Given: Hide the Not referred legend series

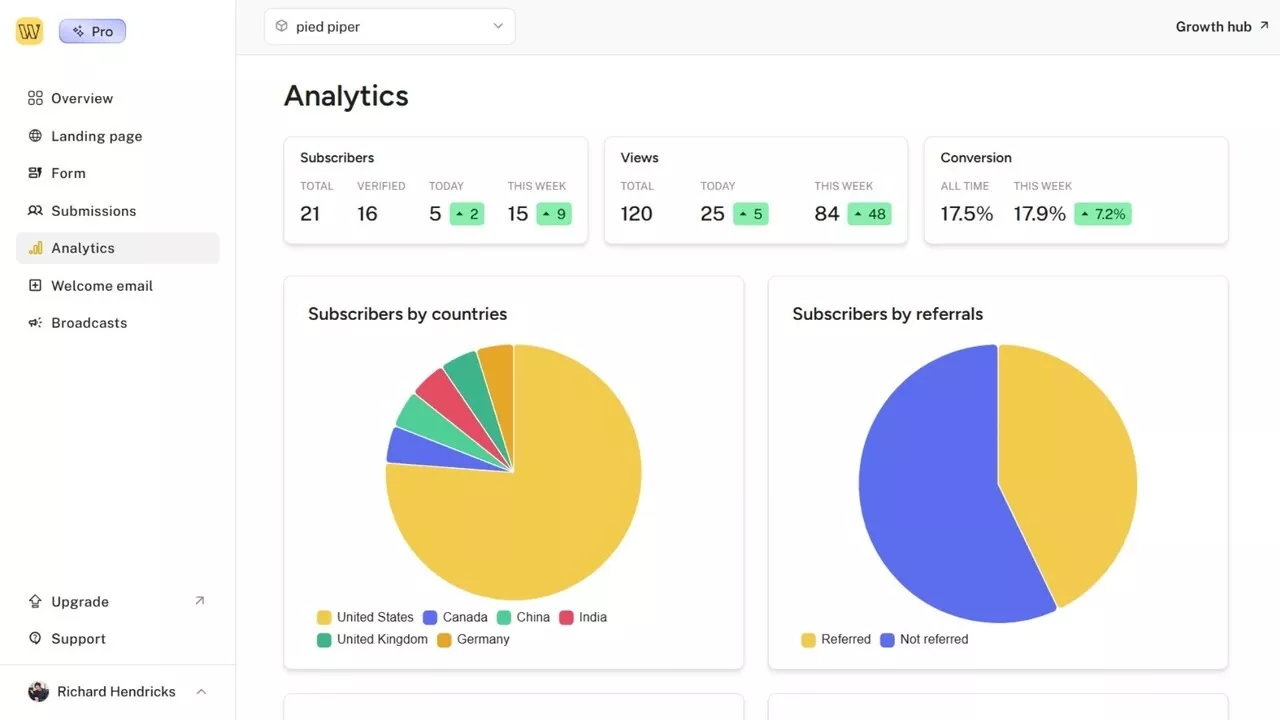Looking at the screenshot, I should tap(923, 639).
